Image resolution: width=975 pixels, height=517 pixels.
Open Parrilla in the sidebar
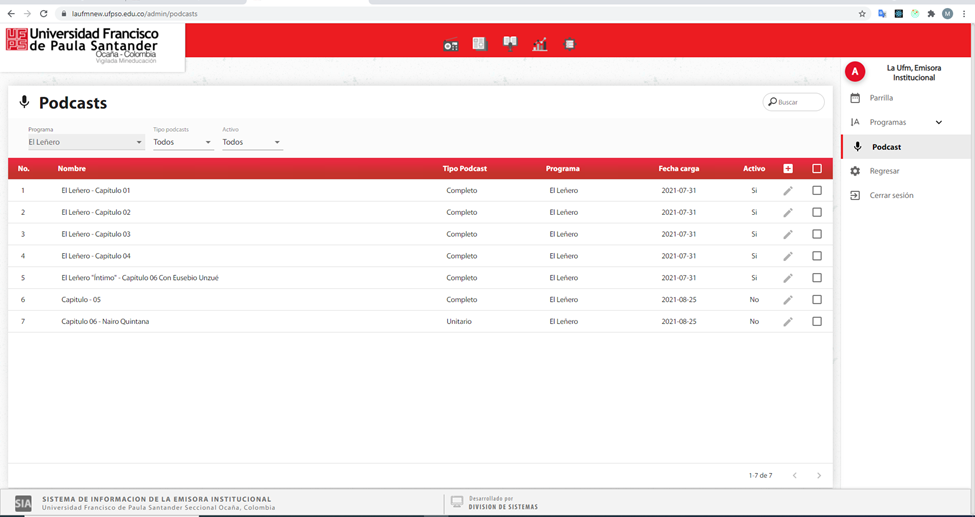[x=881, y=98]
